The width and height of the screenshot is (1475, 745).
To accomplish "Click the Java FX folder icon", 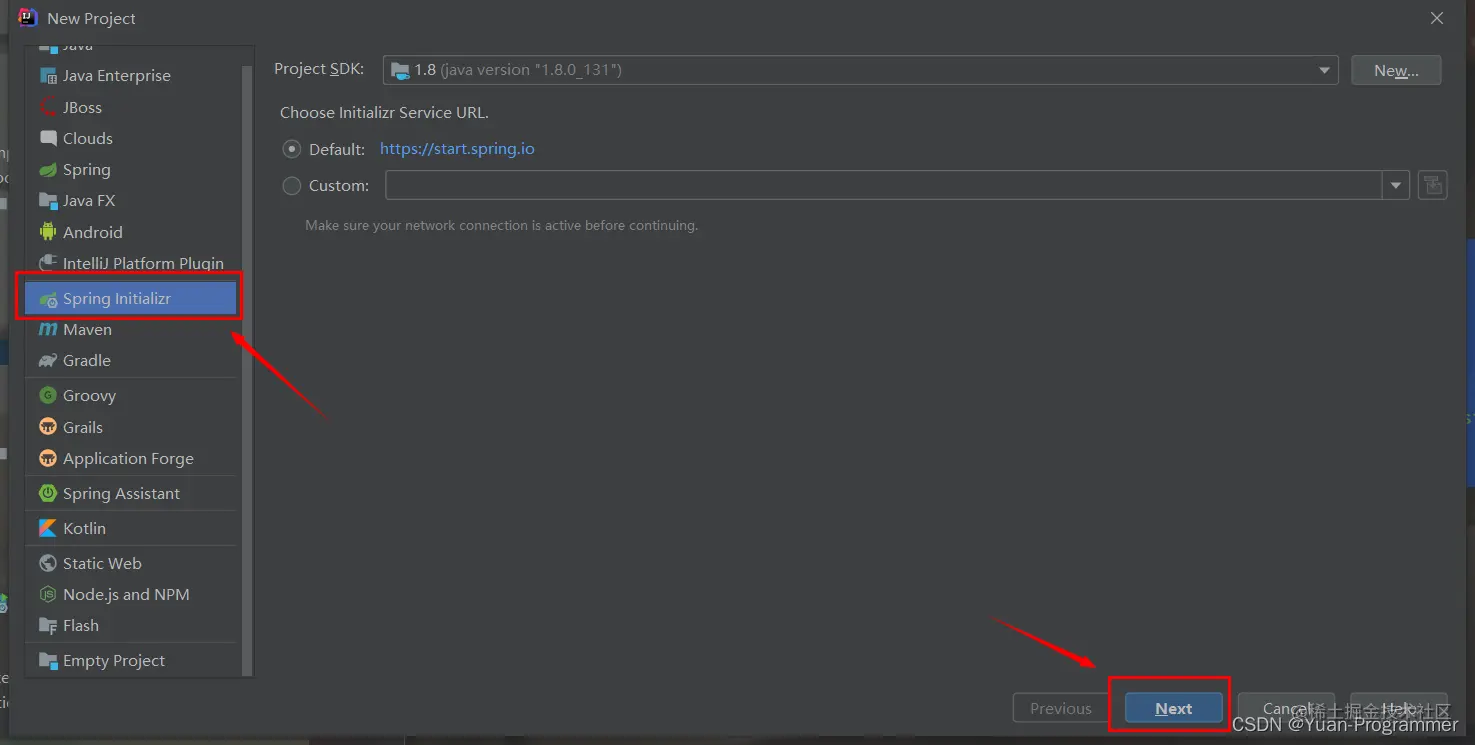I will 48,201.
